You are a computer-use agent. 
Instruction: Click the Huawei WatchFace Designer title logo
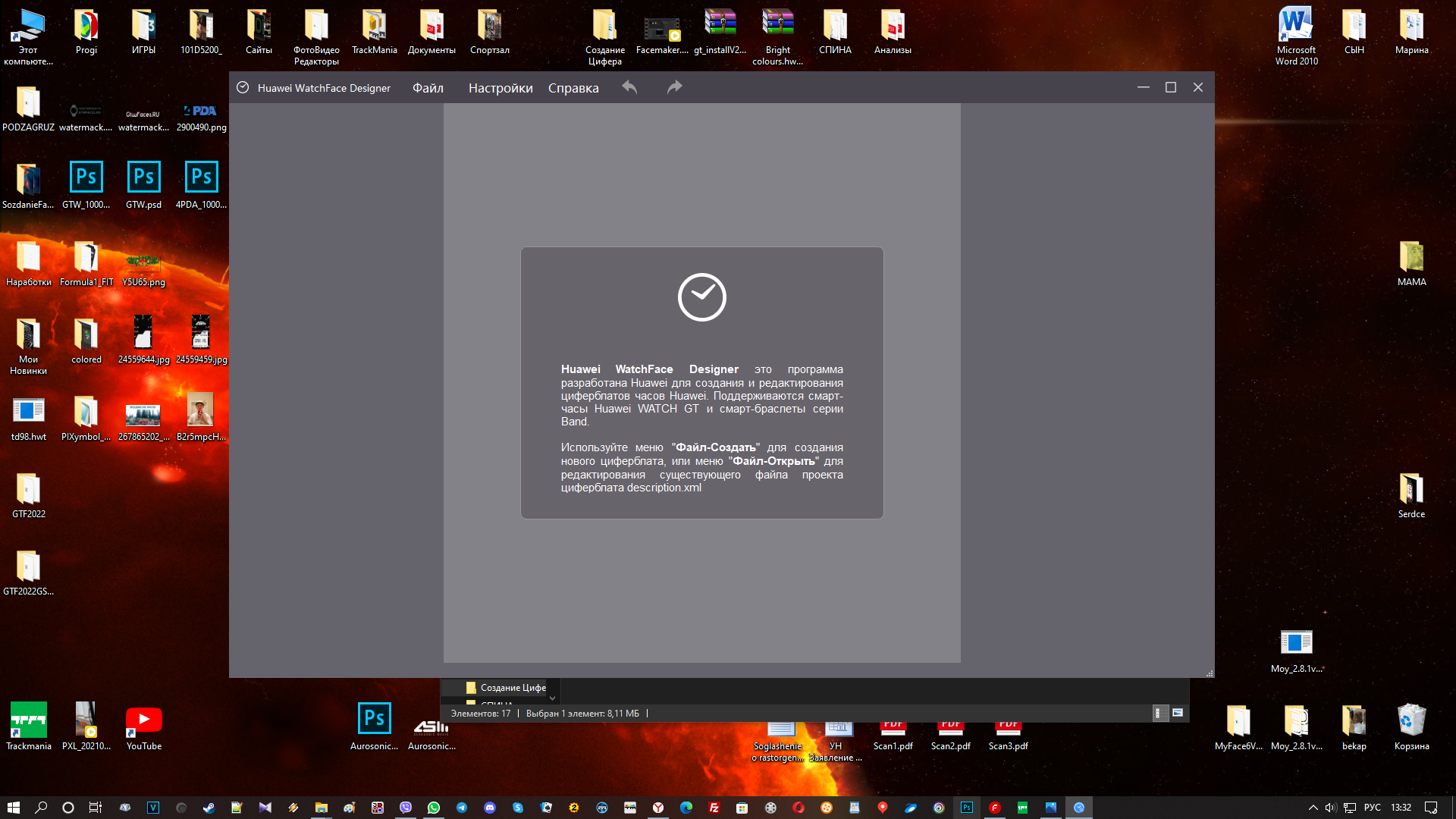click(243, 88)
